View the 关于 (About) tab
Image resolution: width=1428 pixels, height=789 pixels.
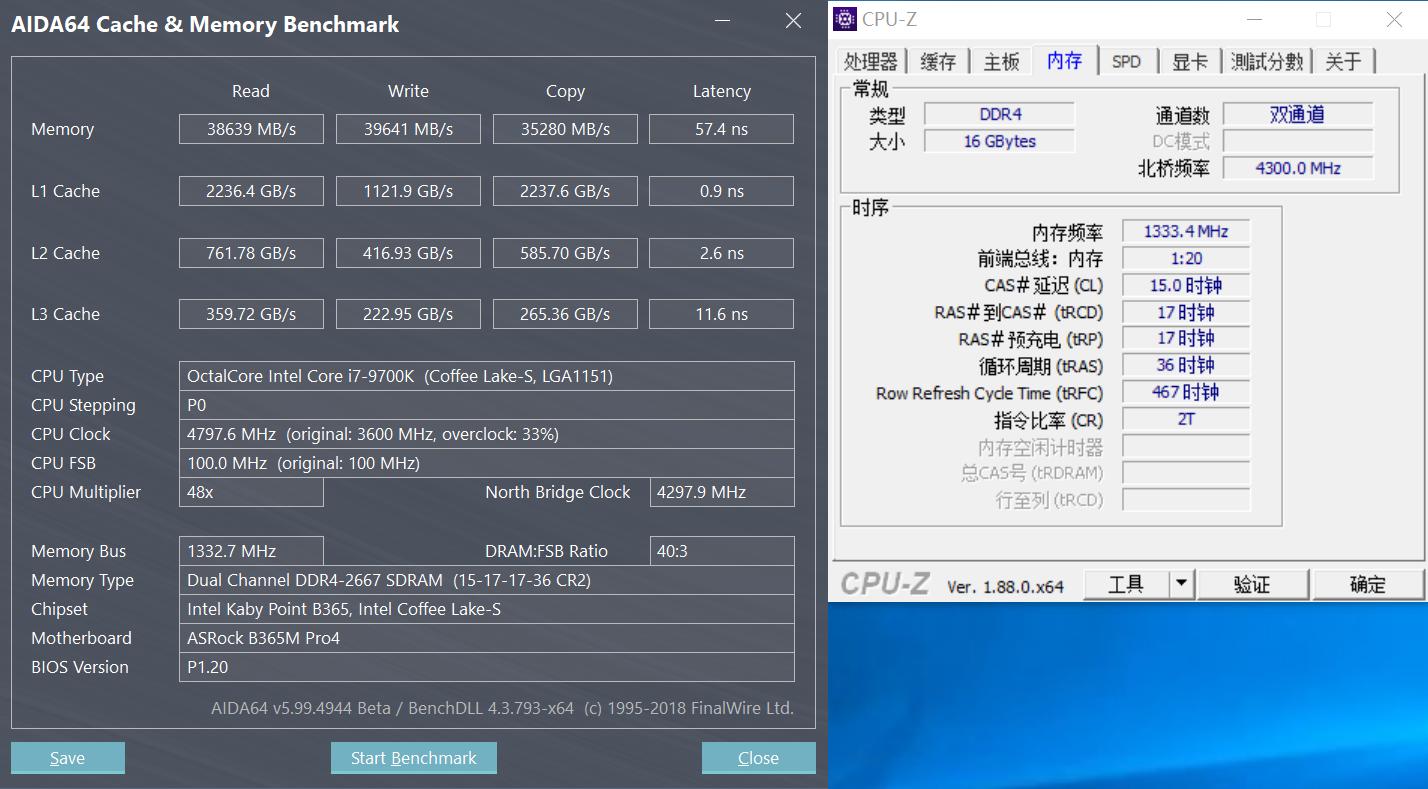pos(1344,61)
